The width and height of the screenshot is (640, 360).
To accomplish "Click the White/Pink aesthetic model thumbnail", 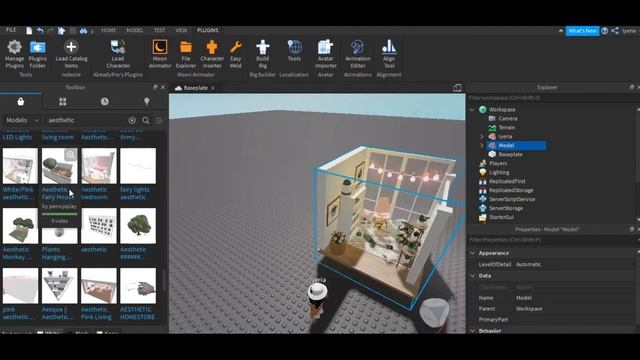I will point(20,166).
